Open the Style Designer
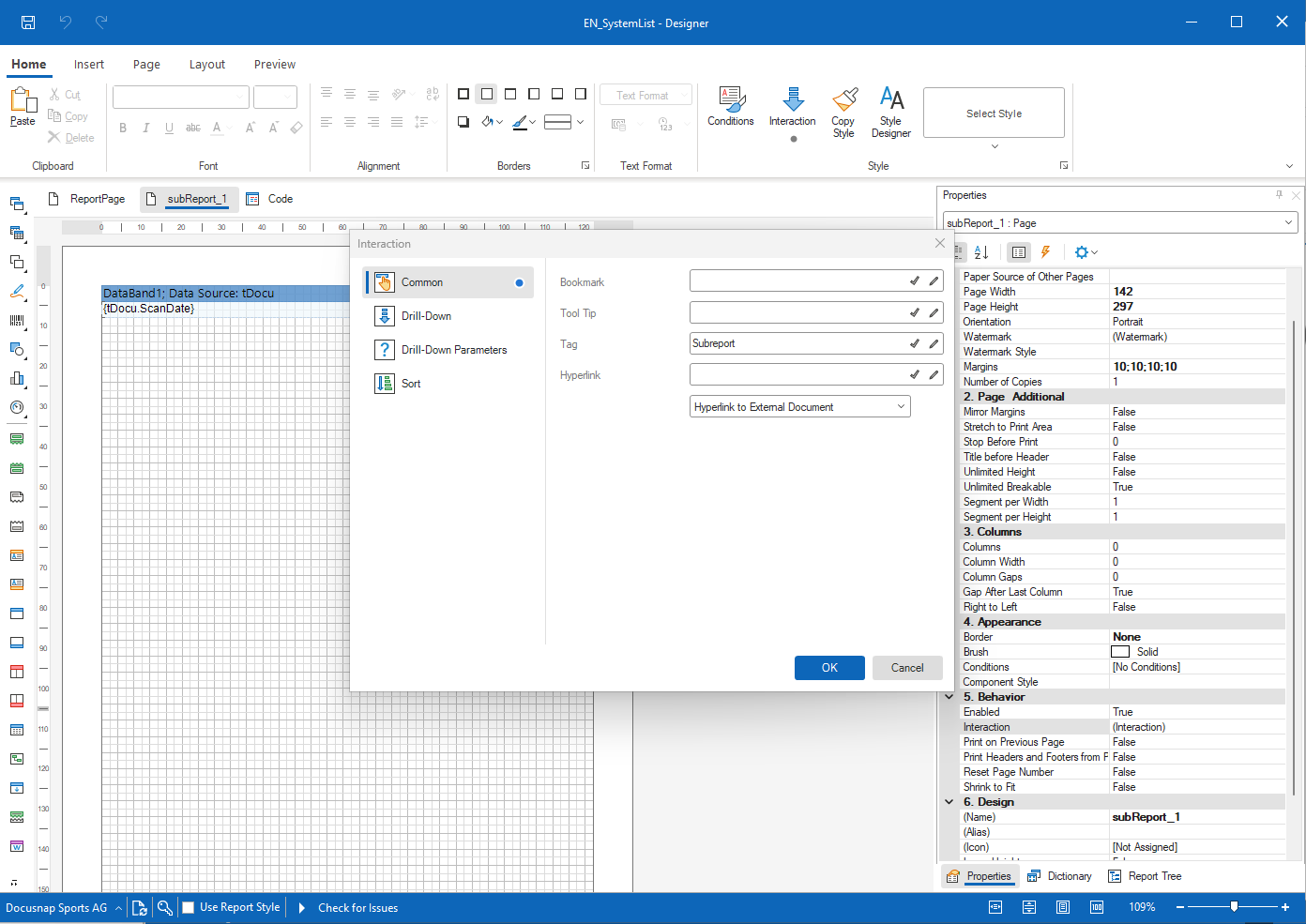Screen dimensions: 1306x924 pyautogui.click(x=891, y=113)
